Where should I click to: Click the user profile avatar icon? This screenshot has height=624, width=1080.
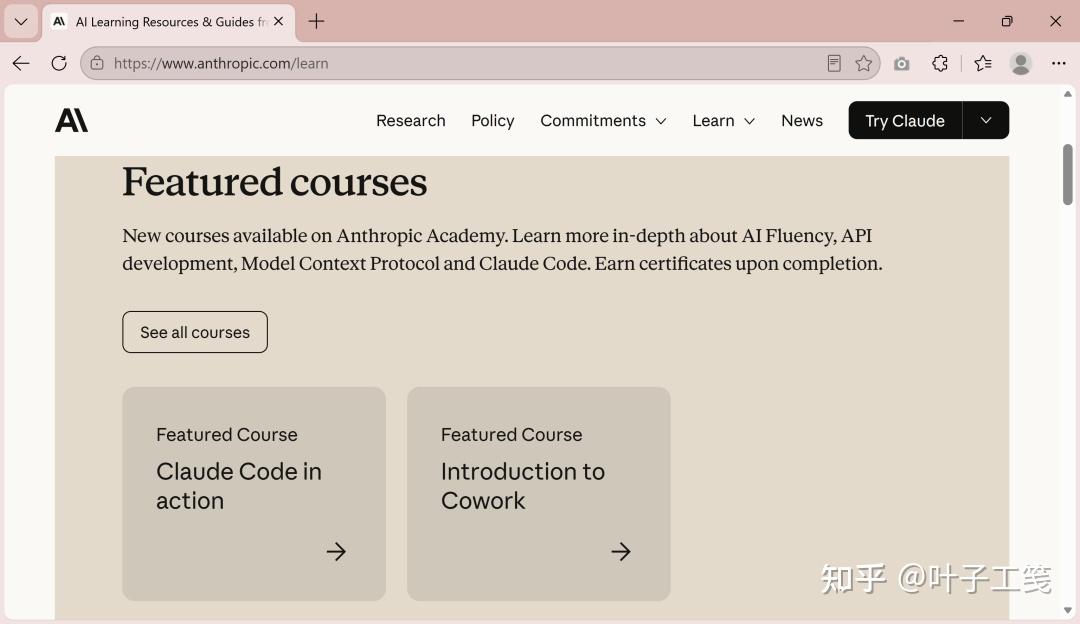coord(1021,63)
